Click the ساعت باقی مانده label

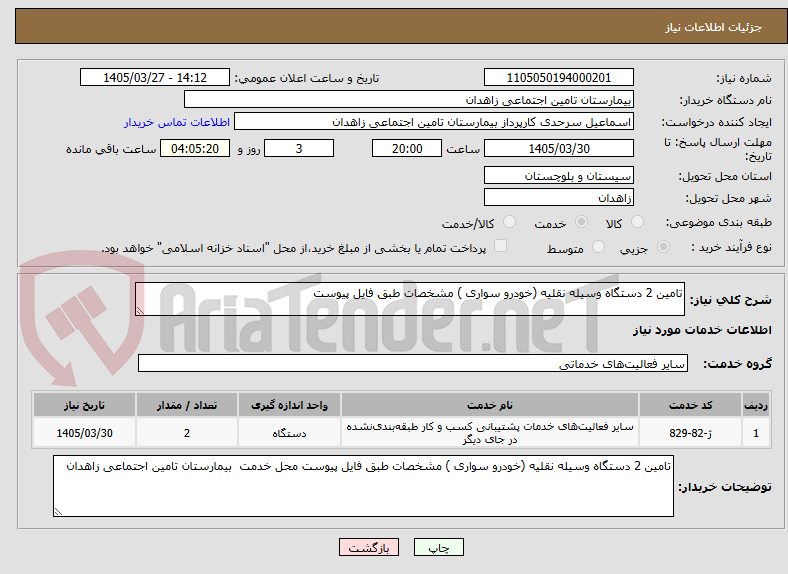coord(111,149)
